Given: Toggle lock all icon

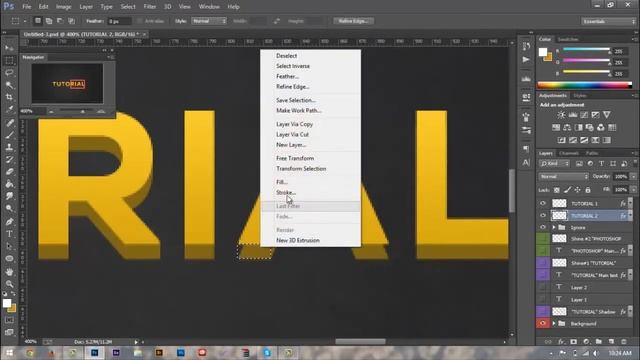Looking at the screenshot, I should click(x=588, y=190).
